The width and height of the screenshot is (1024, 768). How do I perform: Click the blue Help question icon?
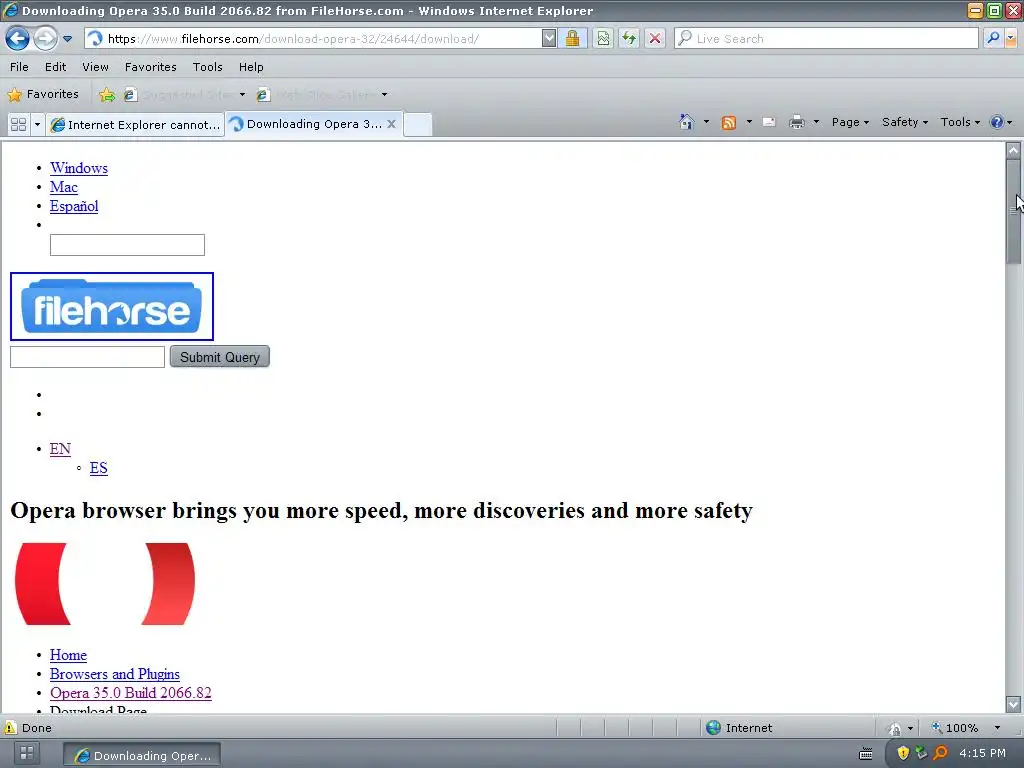(x=997, y=122)
